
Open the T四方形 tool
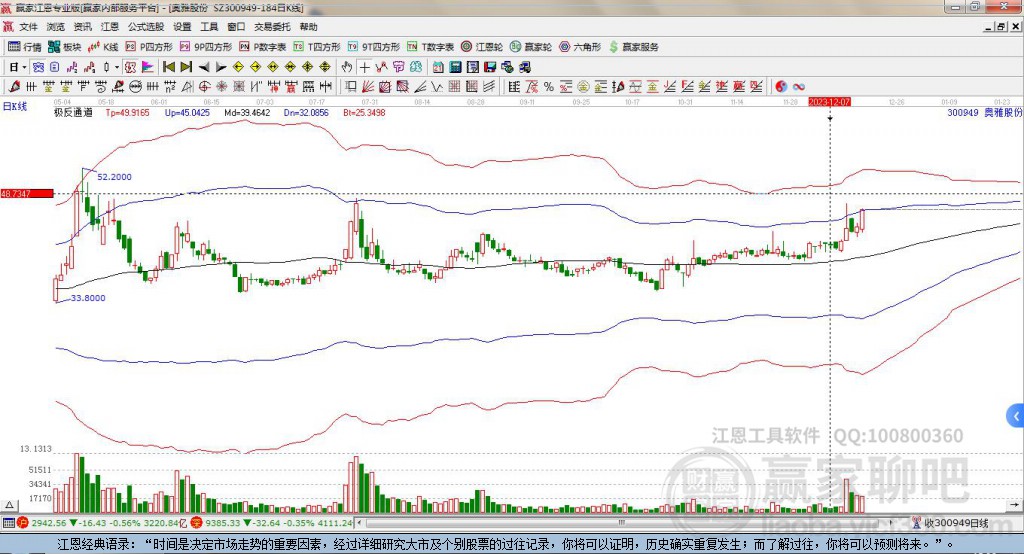click(x=317, y=47)
